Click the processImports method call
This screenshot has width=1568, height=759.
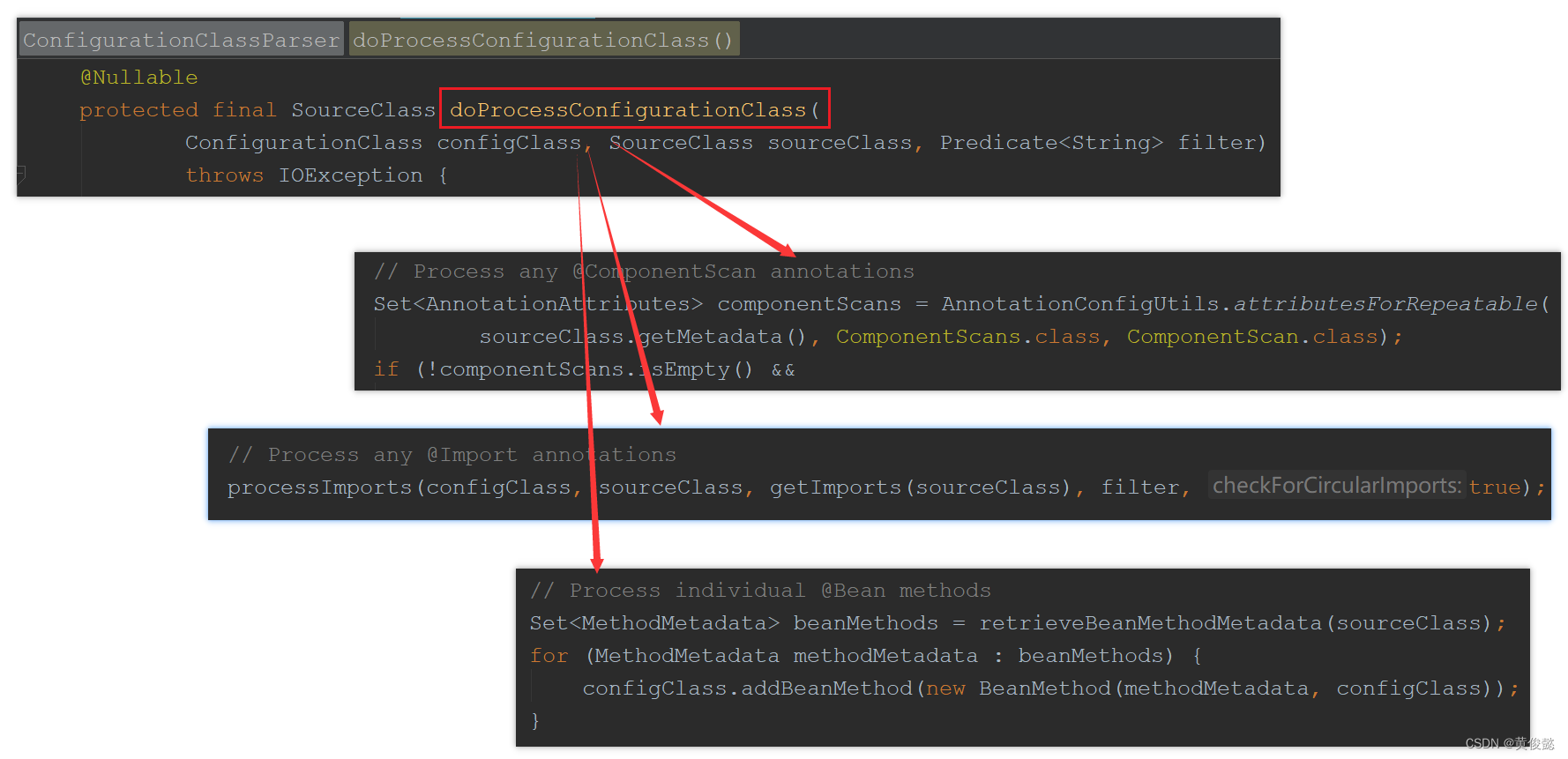click(x=319, y=487)
